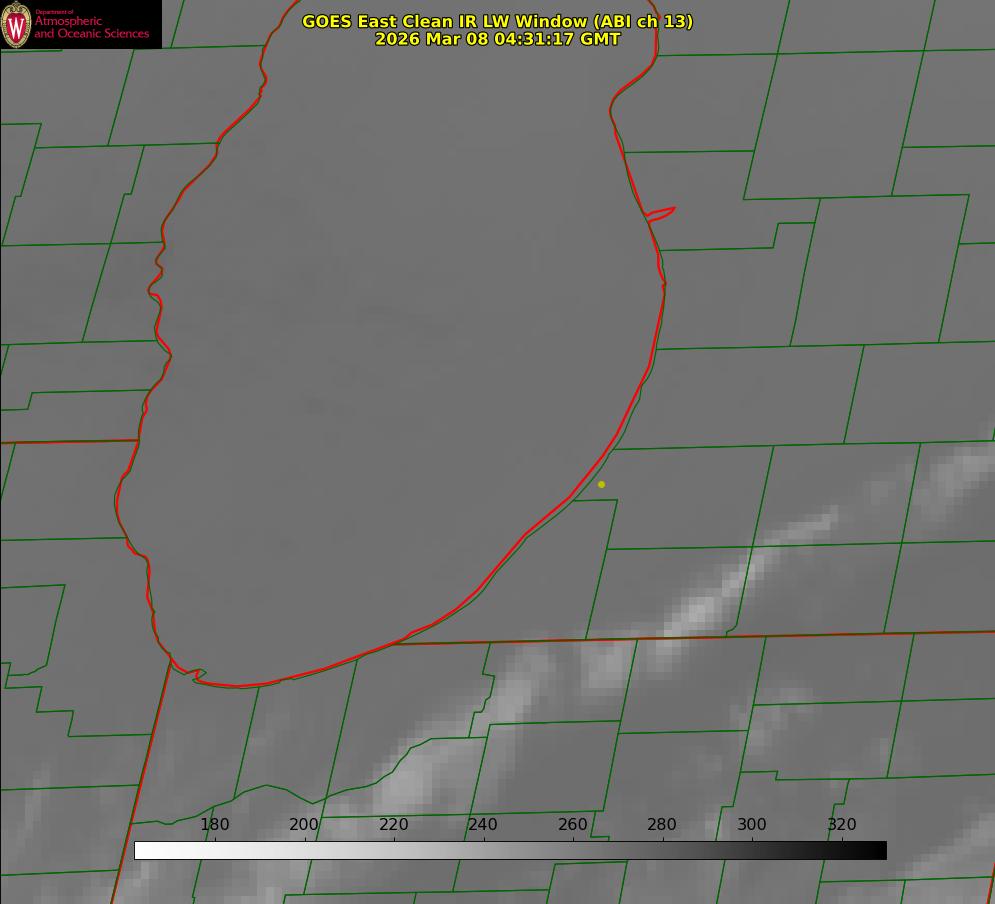
Task: Select the 220 colorbar tick label
Action: coord(394,824)
